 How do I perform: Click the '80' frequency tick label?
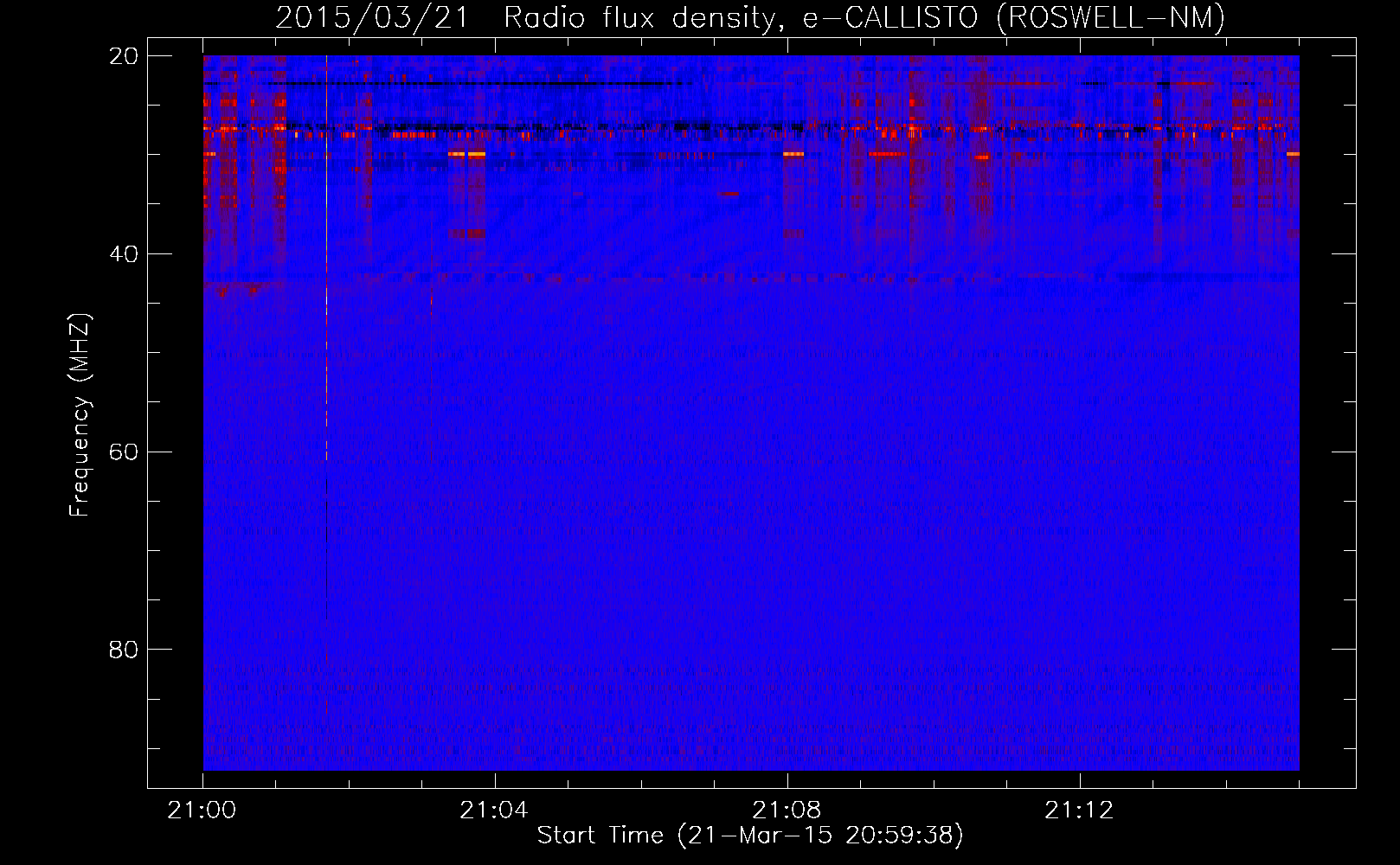click(124, 650)
